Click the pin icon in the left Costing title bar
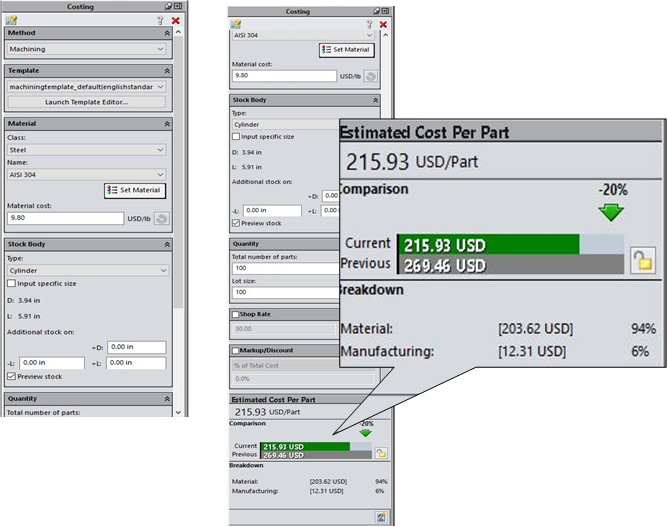This screenshot has width=668, height=527. [x=167, y=6]
